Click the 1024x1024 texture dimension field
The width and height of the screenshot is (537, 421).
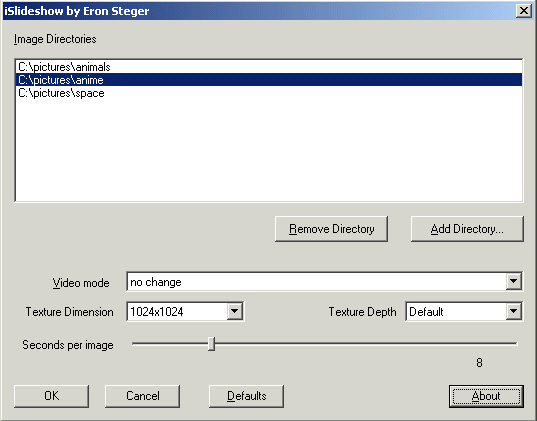[x=177, y=311]
